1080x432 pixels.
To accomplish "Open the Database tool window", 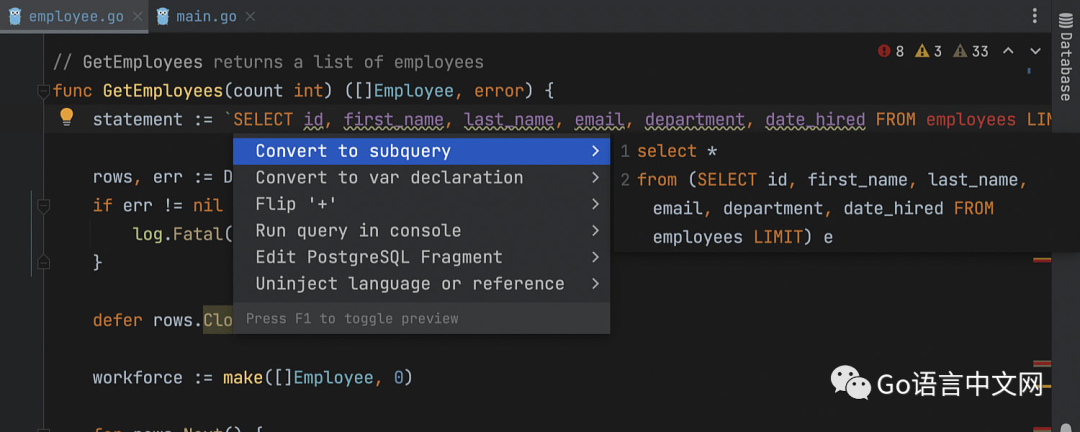I will point(1066,64).
